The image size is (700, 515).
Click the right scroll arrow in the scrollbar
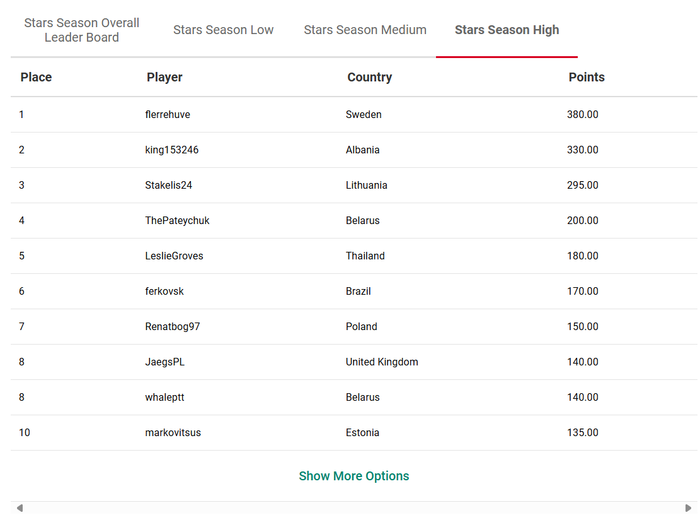click(688, 507)
